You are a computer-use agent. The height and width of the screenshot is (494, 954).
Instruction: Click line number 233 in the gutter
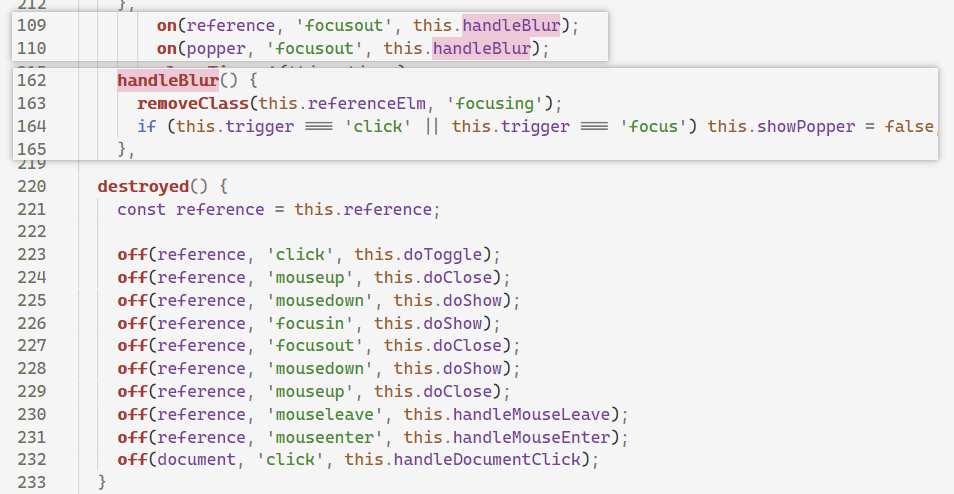(x=32, y=482)
